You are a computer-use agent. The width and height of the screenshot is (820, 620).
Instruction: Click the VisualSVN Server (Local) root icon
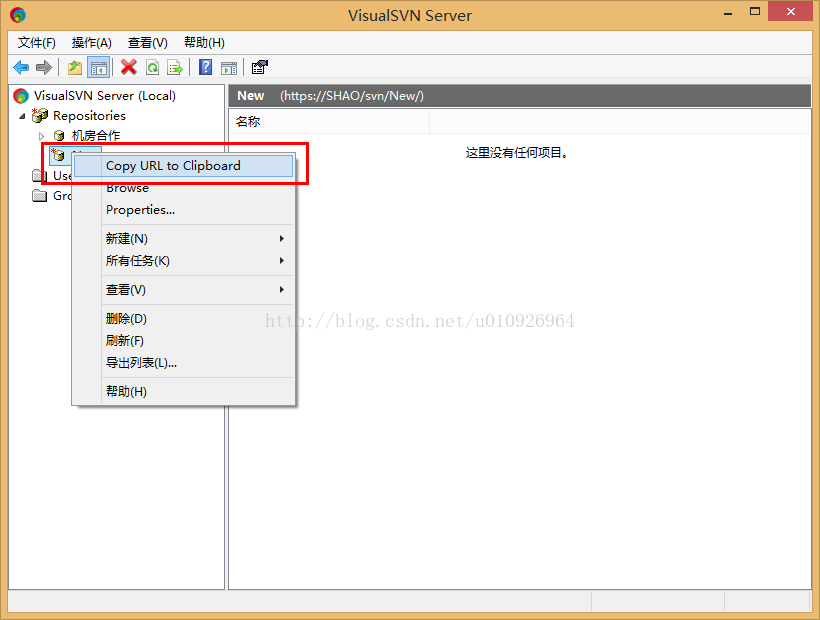pyautogui.click(x=21, y=96)
